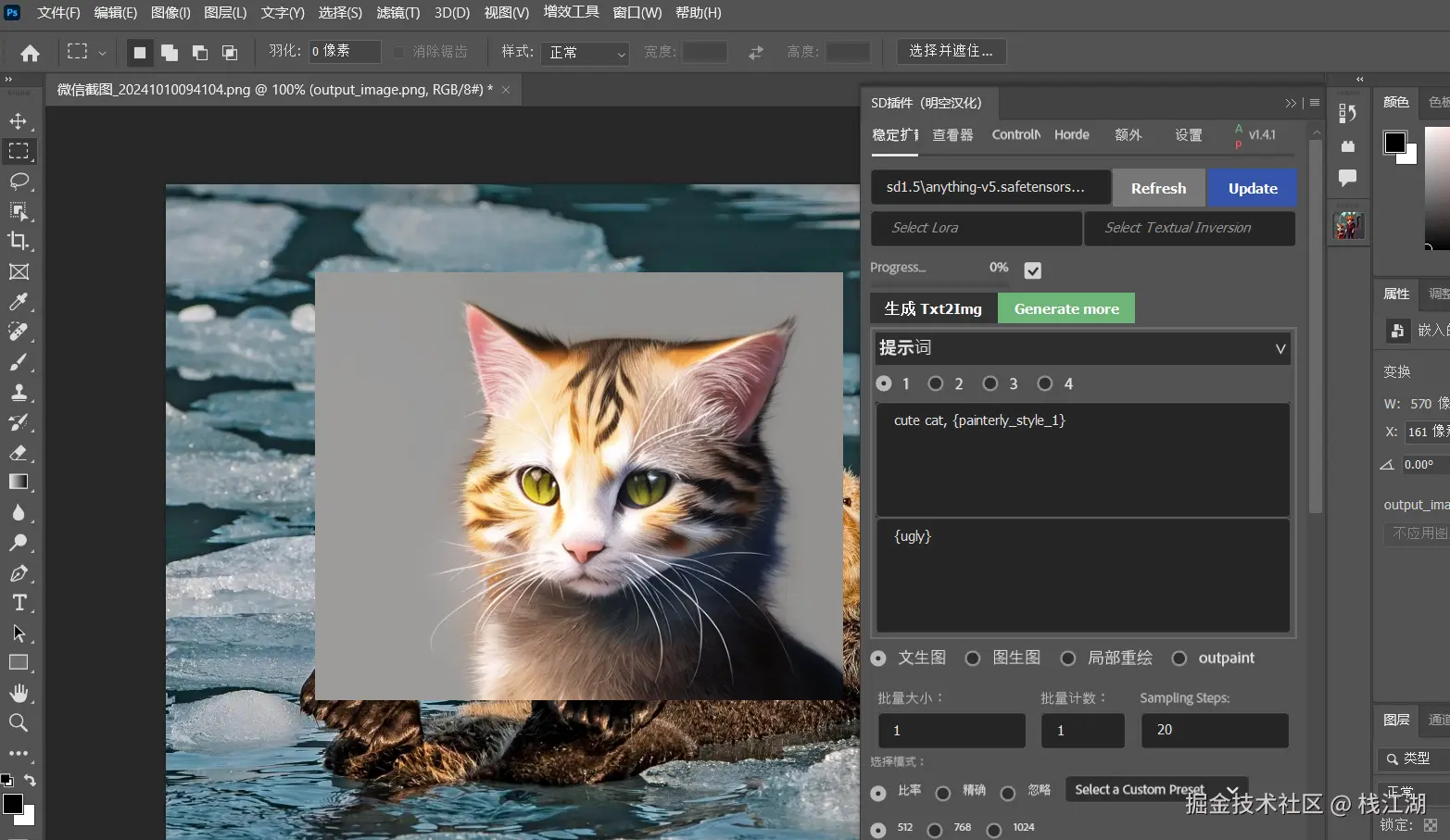The image size is (1450, 840).
Task: Switch to the Horde tab
Action: (1071, 135)
